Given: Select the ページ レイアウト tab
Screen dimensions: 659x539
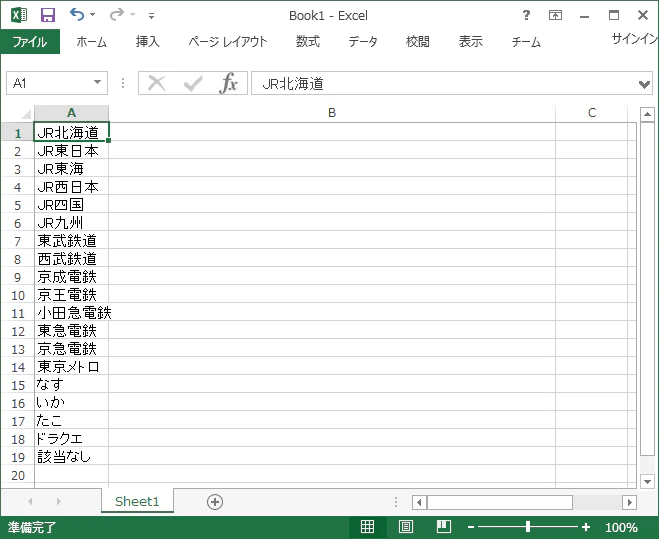Looking at the screenshot, I should [x=227, y=42].
